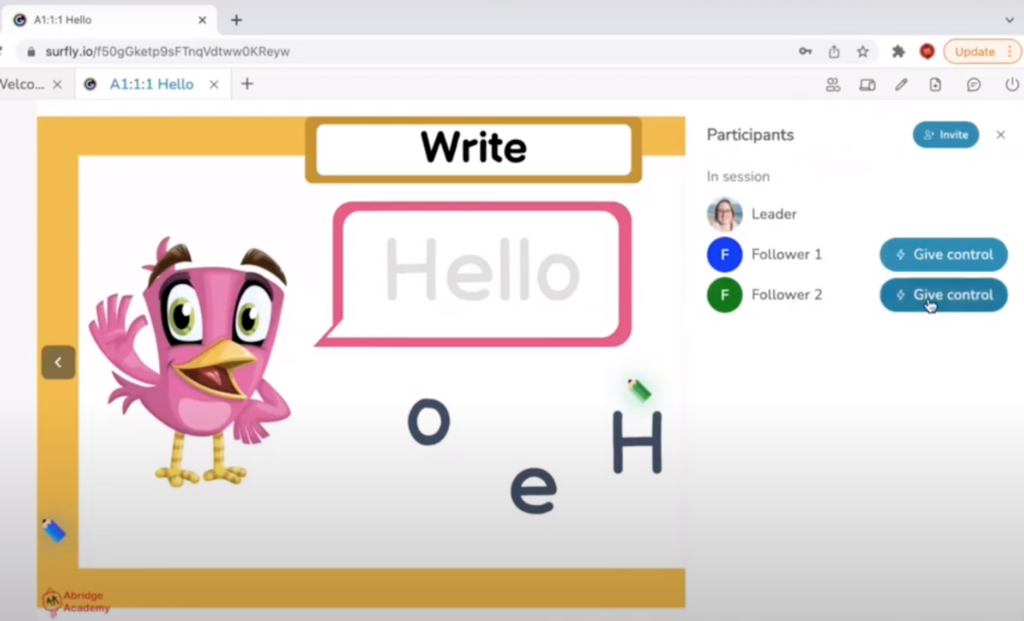Click the saved passwords key icon
This screenshot has height=621, width=1024.
click(805, 52)
